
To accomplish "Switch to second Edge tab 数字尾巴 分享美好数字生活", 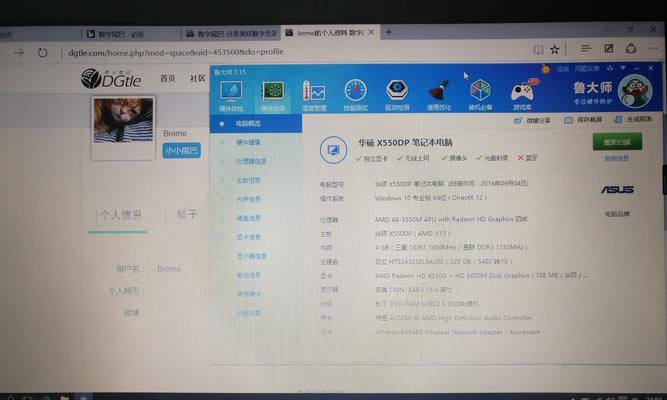I will (231, 33).
